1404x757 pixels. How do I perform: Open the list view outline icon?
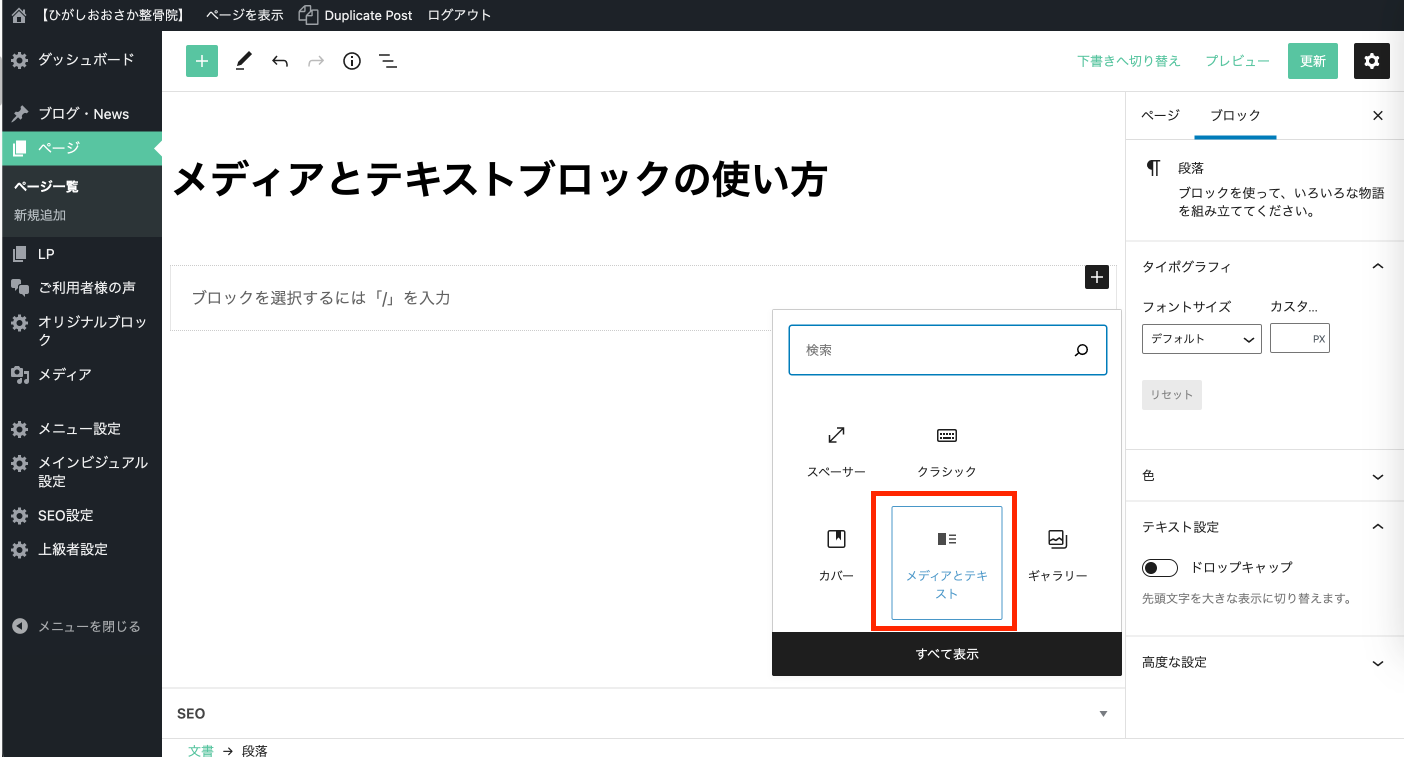(x=388, y=61)
